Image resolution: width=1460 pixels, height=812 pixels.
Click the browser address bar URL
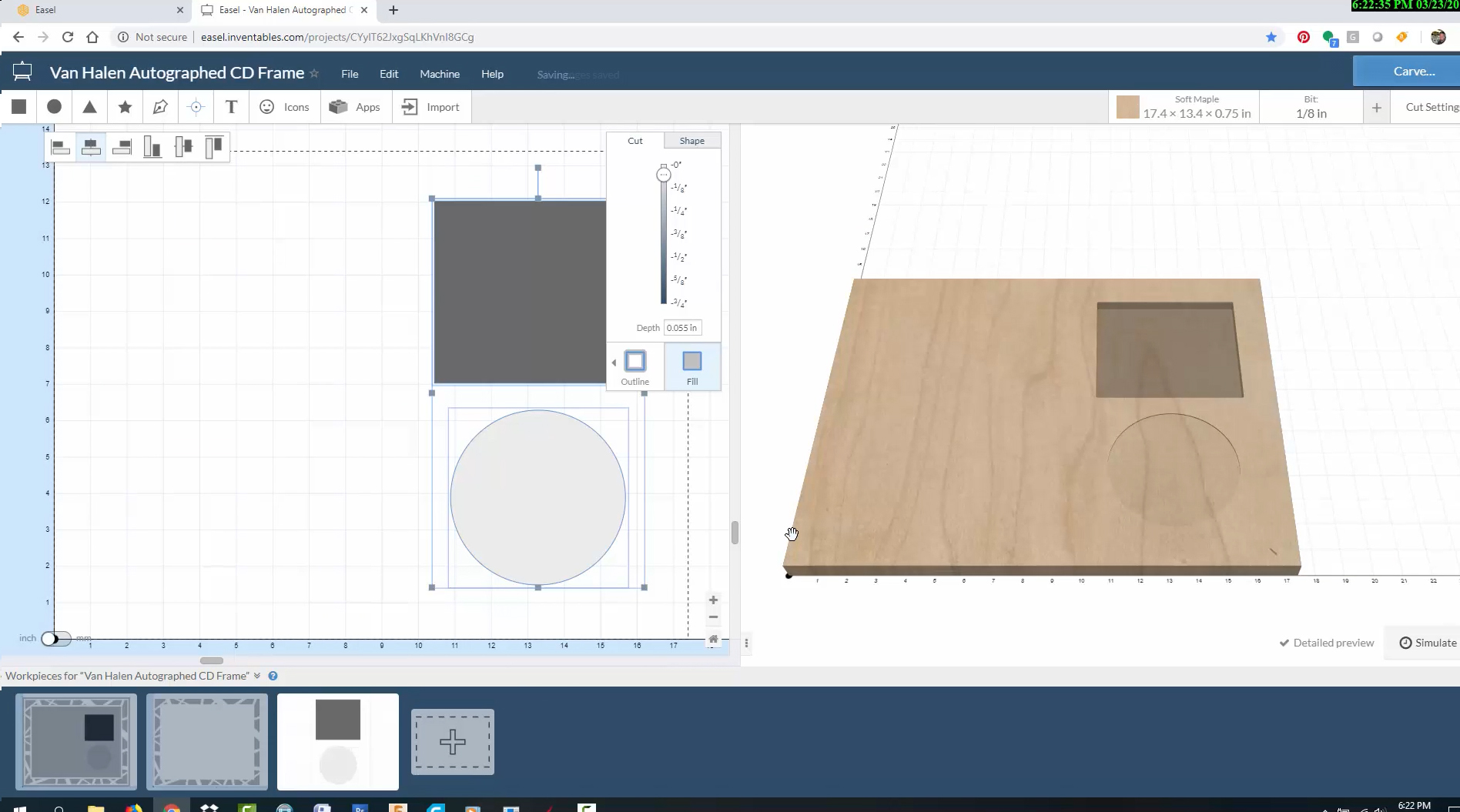337,37
